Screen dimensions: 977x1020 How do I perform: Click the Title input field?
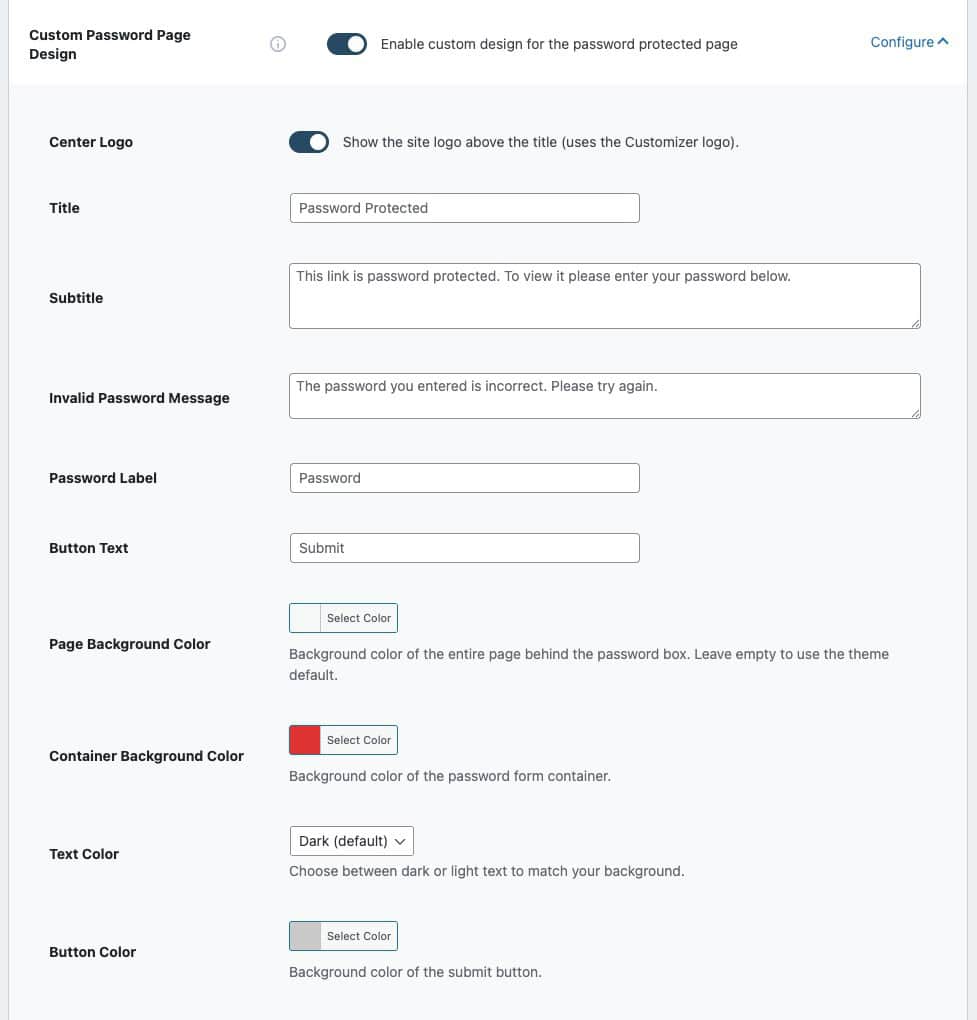464,208
